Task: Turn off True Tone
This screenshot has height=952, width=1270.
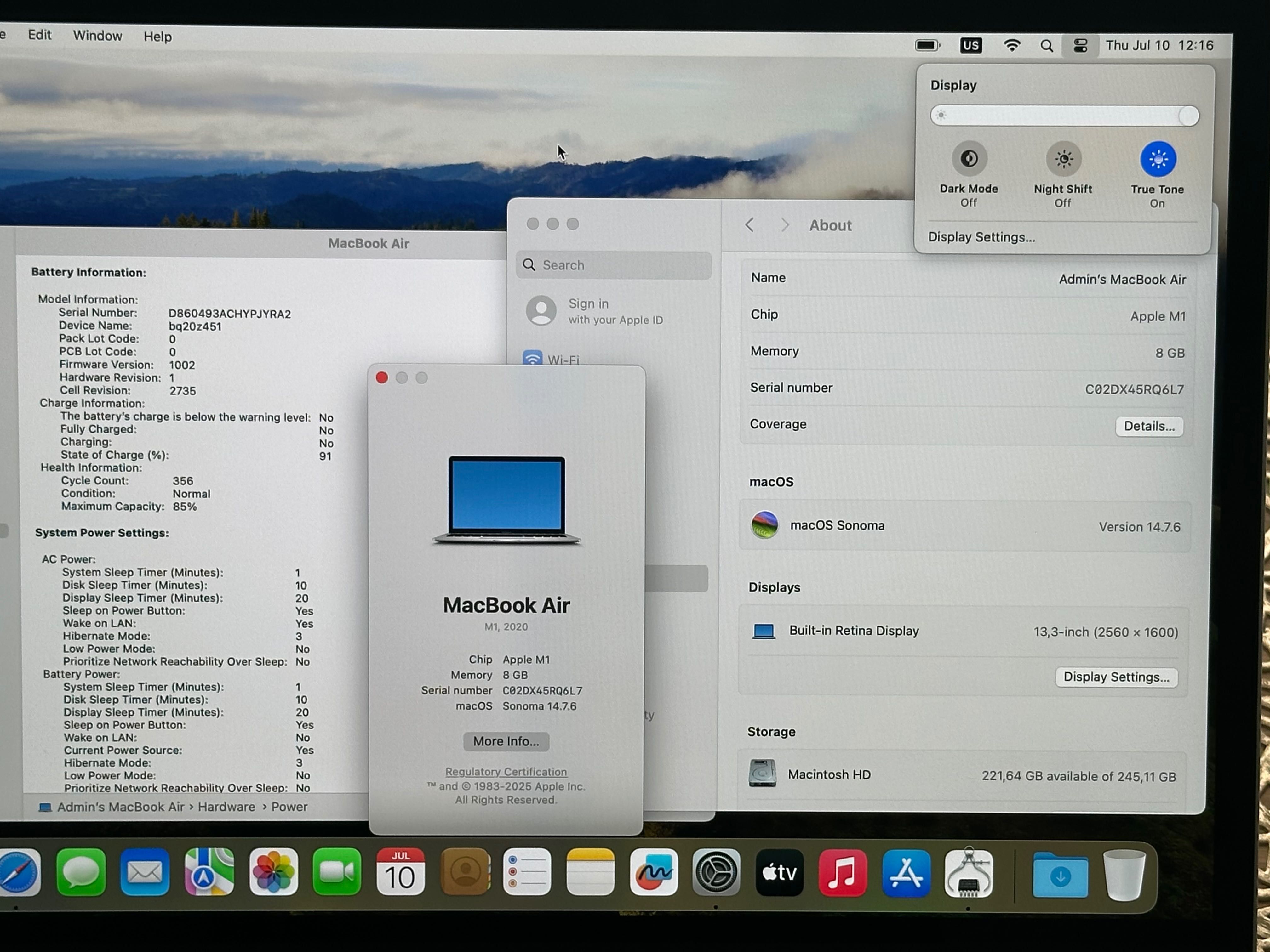Action: pos(1158,159)
